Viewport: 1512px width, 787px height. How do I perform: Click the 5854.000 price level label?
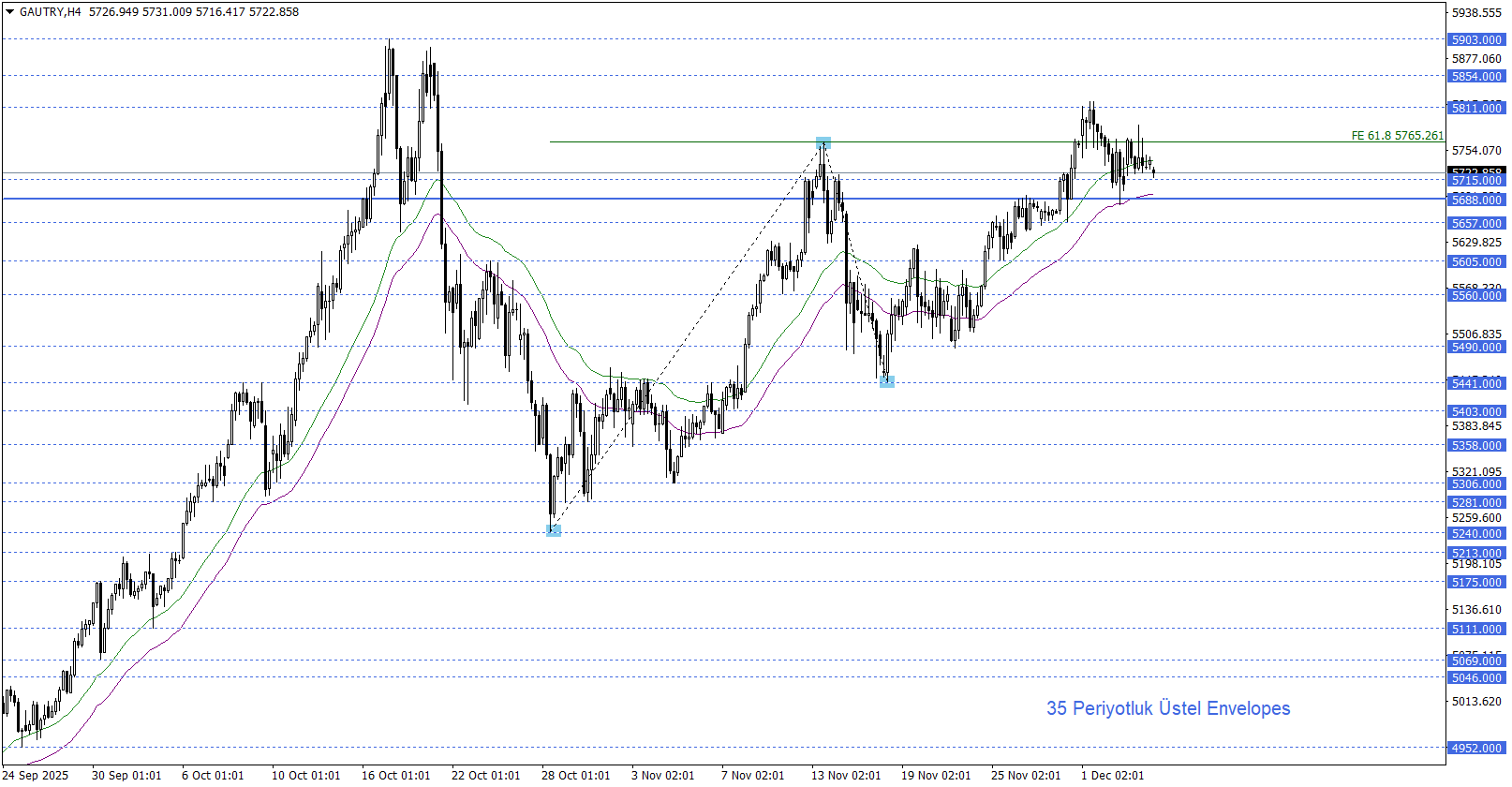1476,77
